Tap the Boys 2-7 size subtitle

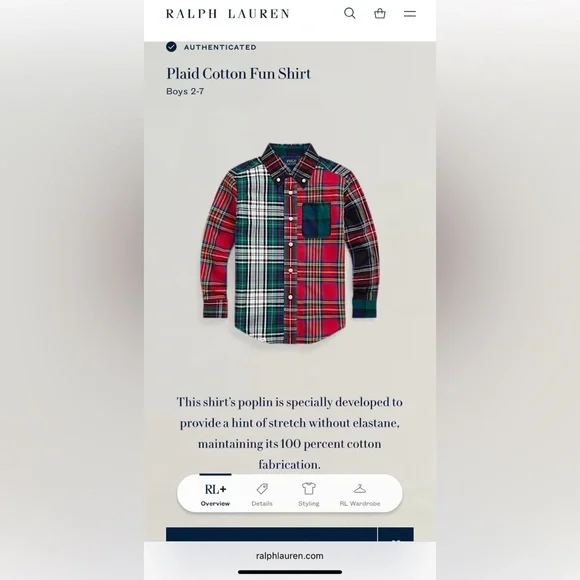click(185, 91)
